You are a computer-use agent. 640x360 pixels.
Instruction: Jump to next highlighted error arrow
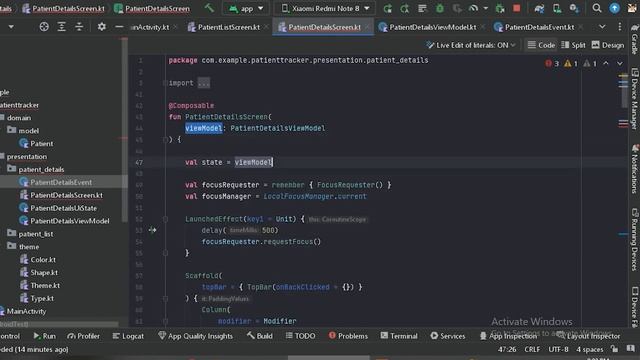pyautogui.click(x=620, y=63)
